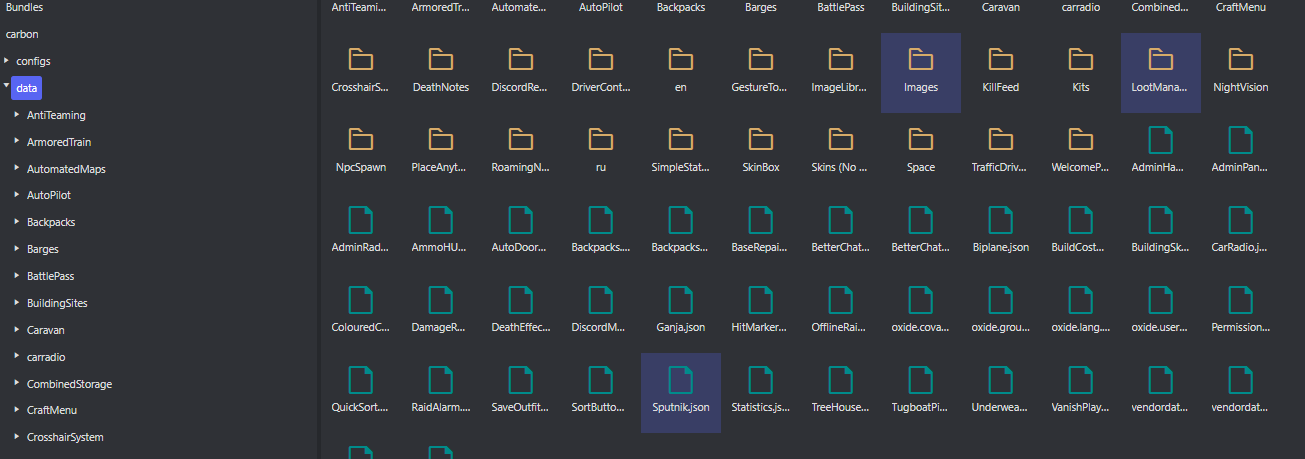The height and width of the screenshot is (459, 1305).
Task: Open the Images folder icon
Action: click(x=920, y=60)
